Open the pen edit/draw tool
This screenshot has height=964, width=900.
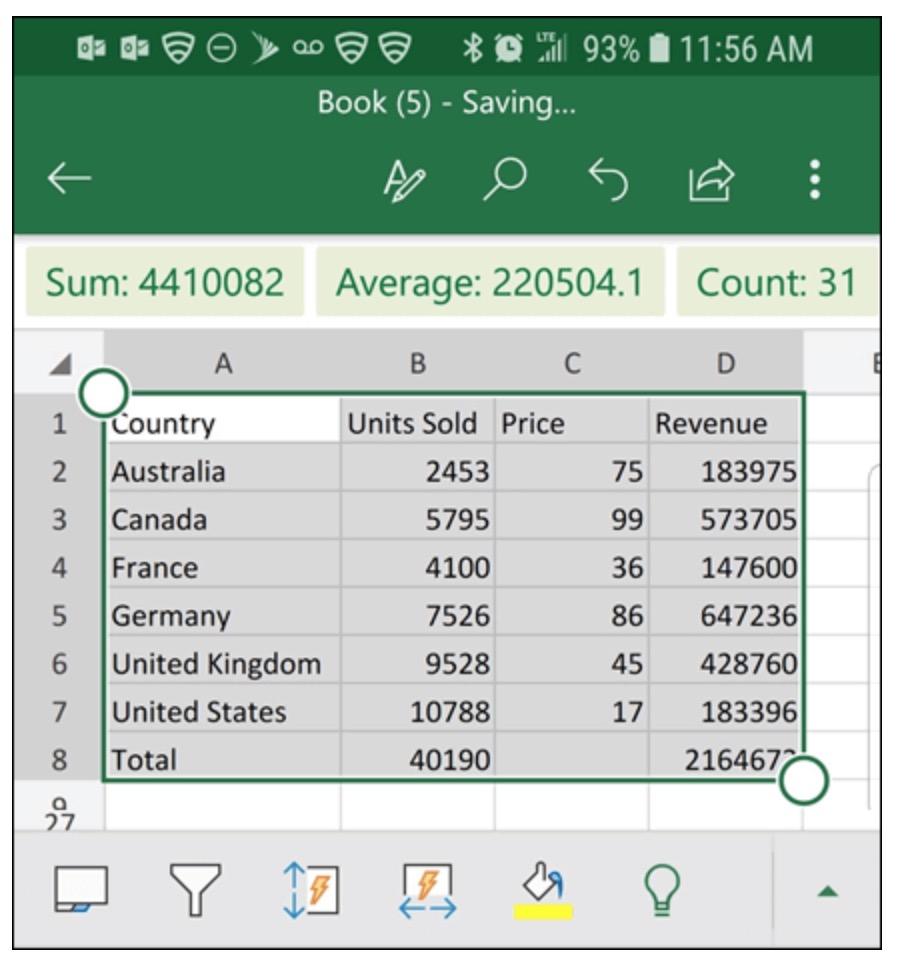point(404,180)
